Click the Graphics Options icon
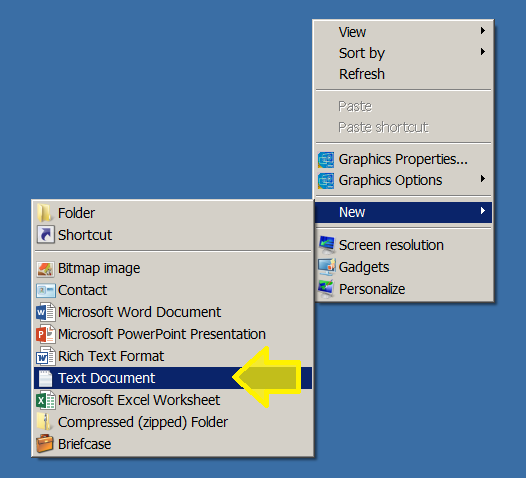The image size is (526, 478). coord(326,181)
